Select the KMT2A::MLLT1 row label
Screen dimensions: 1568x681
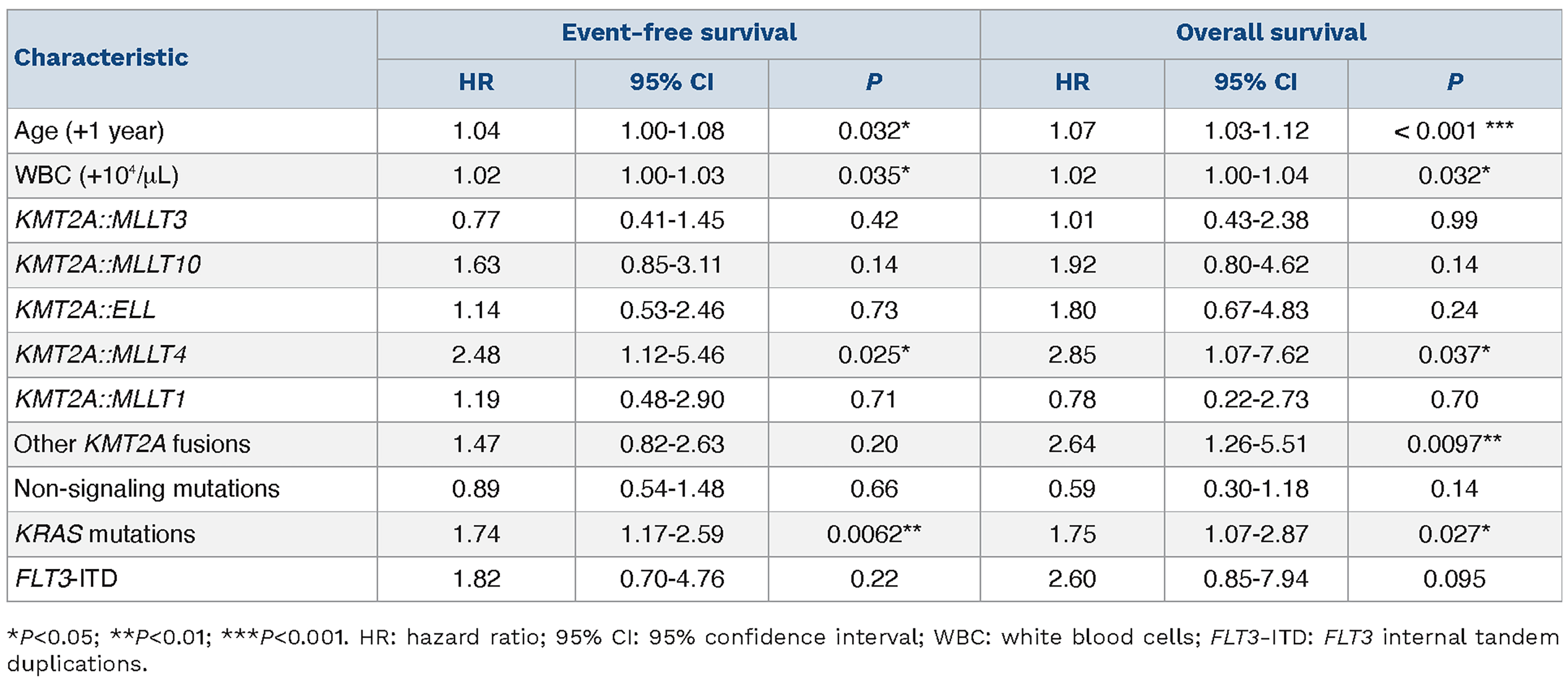click(x=100, y=399)
